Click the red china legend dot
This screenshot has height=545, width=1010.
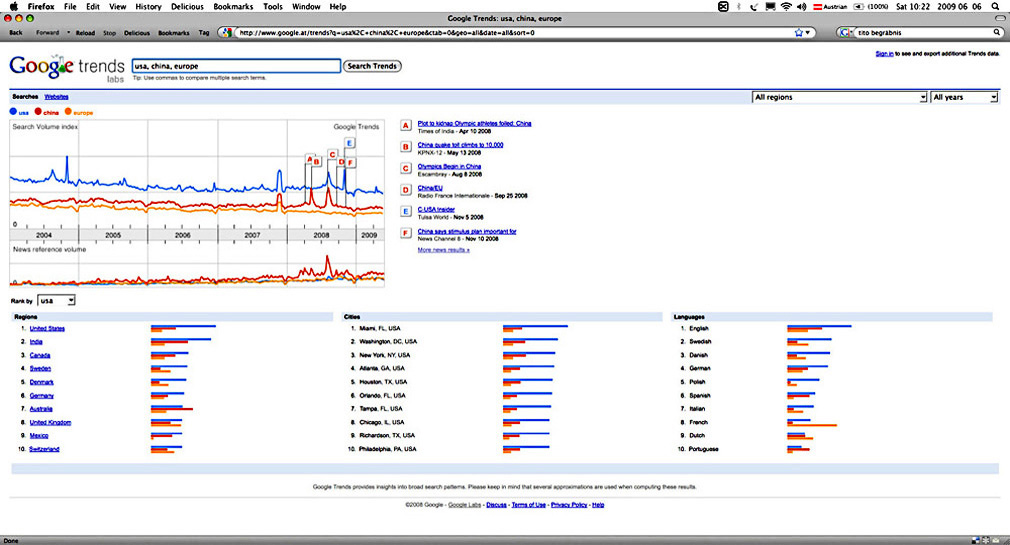point(38,111)
